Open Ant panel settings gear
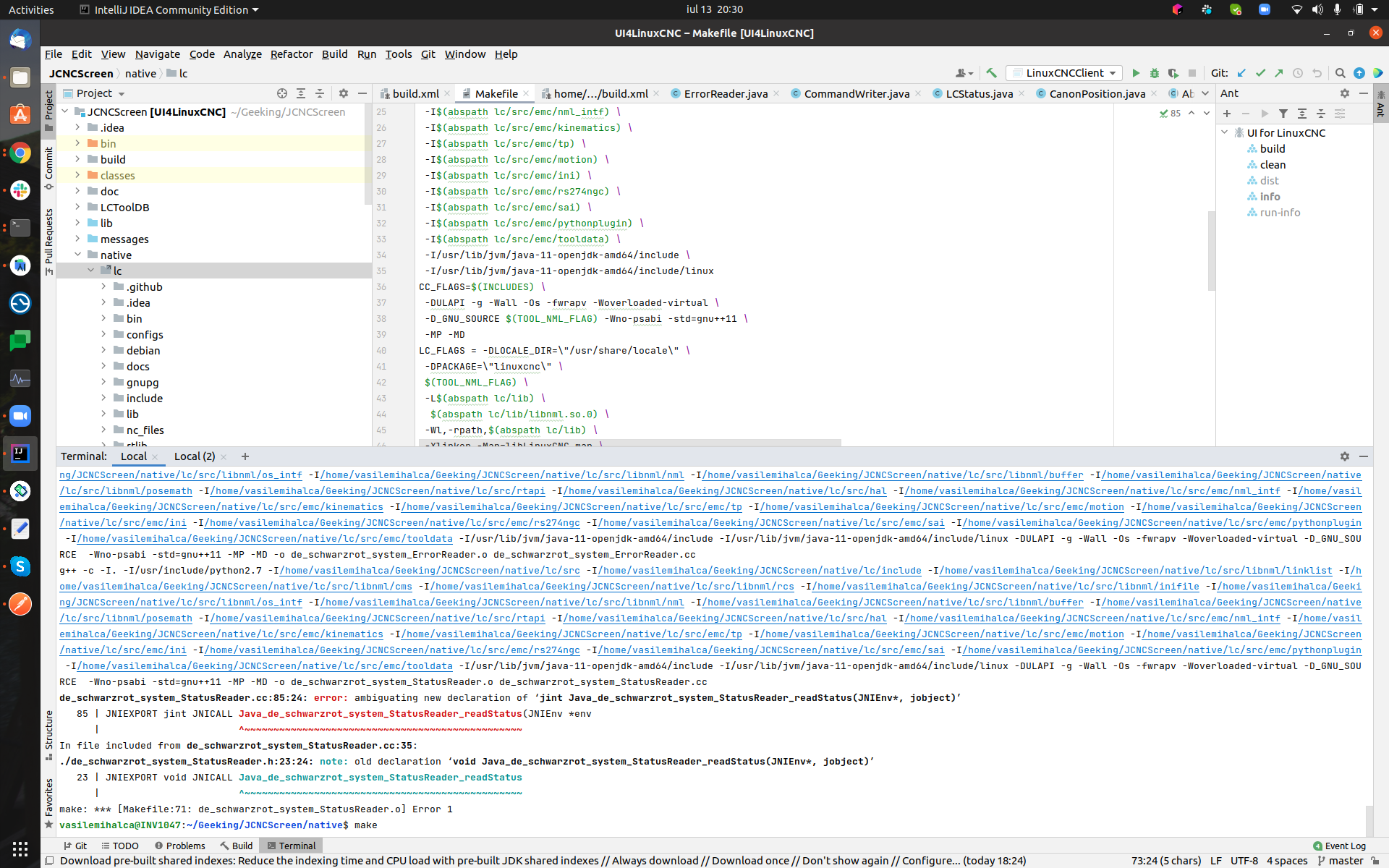 point(1345,93)
